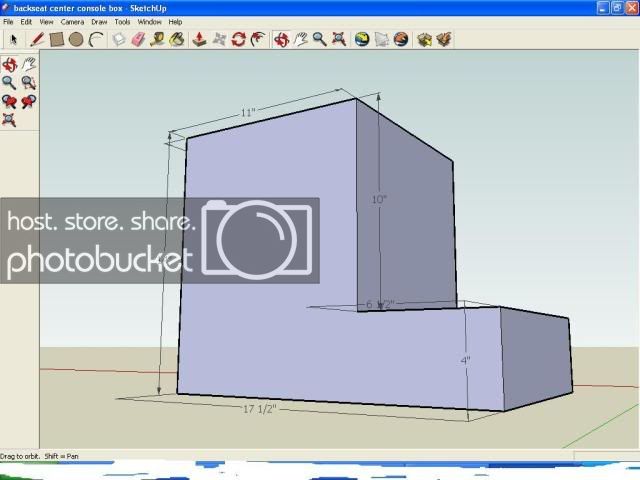Screen dimensions: 640x480
Task: Activate the Push/Pull tool
Action: click(199, 40)
